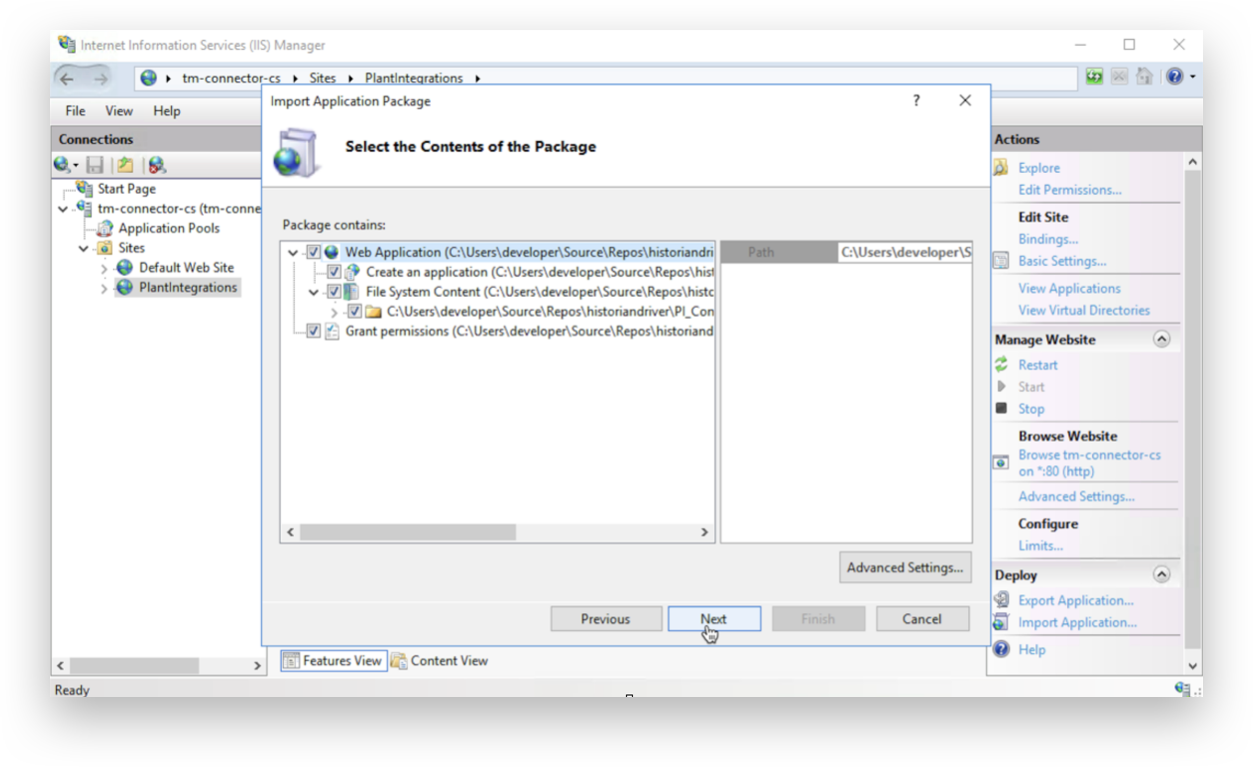Click the Path value field

click(904, 253)
